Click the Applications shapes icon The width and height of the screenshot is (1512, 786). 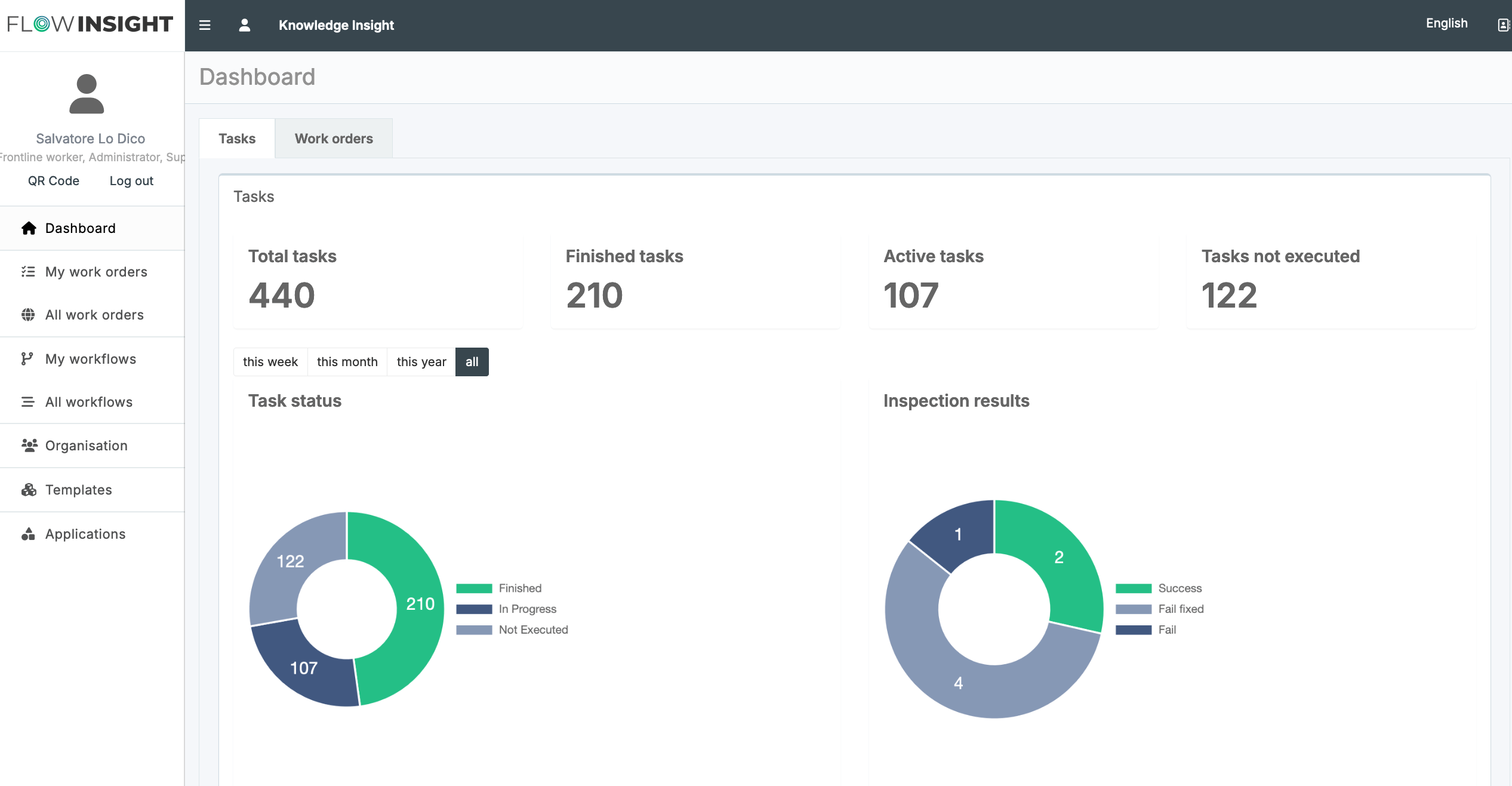(x=28, y=534)
